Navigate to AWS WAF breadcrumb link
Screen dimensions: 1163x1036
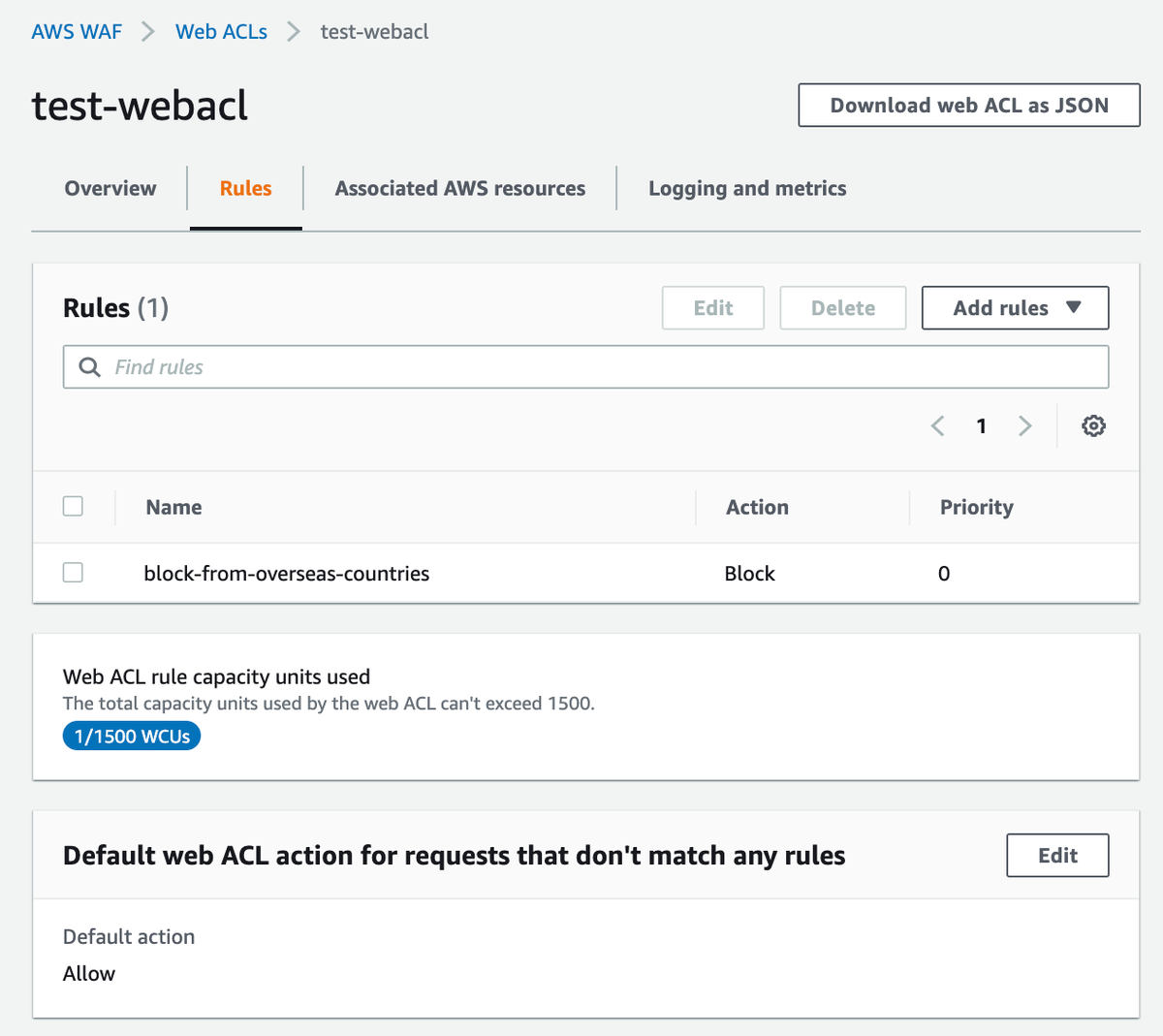(x=77, y=32)
